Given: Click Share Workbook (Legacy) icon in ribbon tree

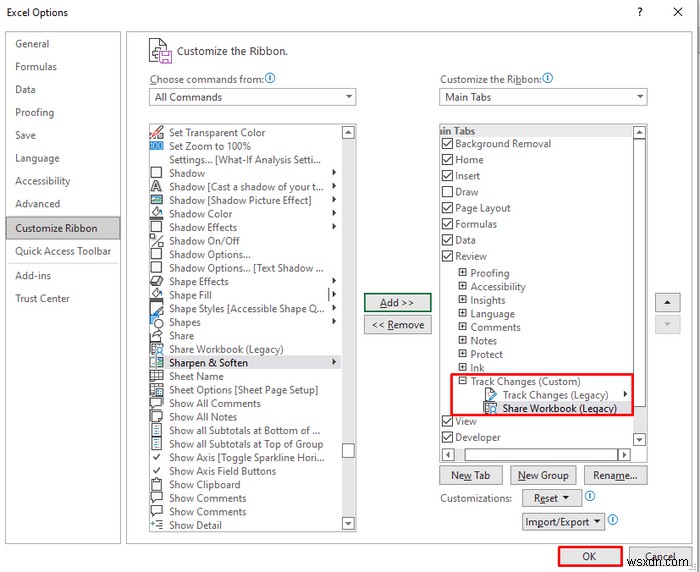Looking at the screenshot, I should click(491, 408).
